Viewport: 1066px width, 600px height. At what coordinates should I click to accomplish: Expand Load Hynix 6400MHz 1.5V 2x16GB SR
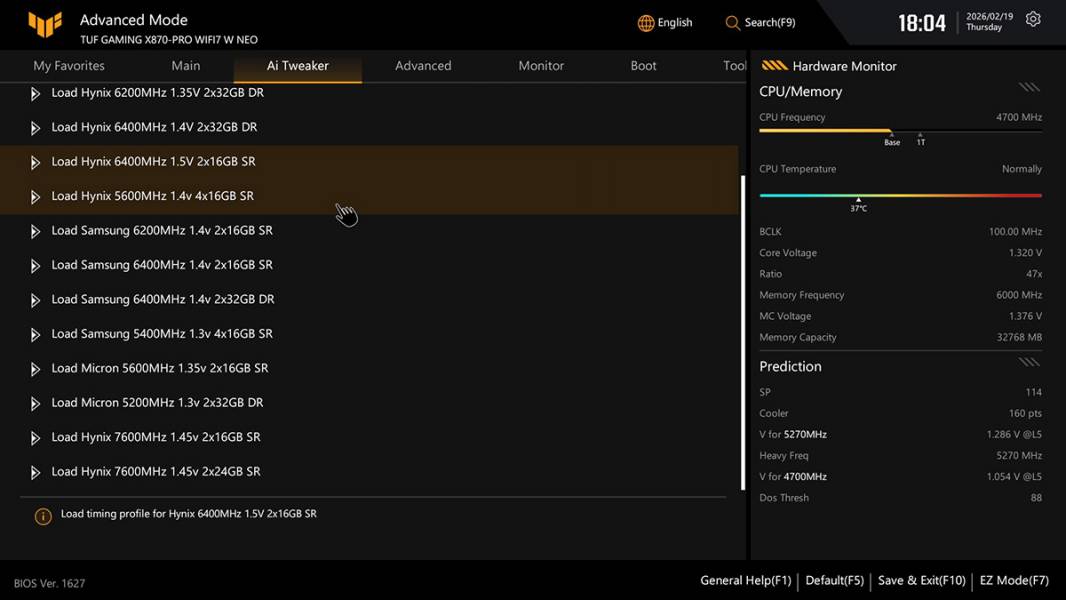35,162
